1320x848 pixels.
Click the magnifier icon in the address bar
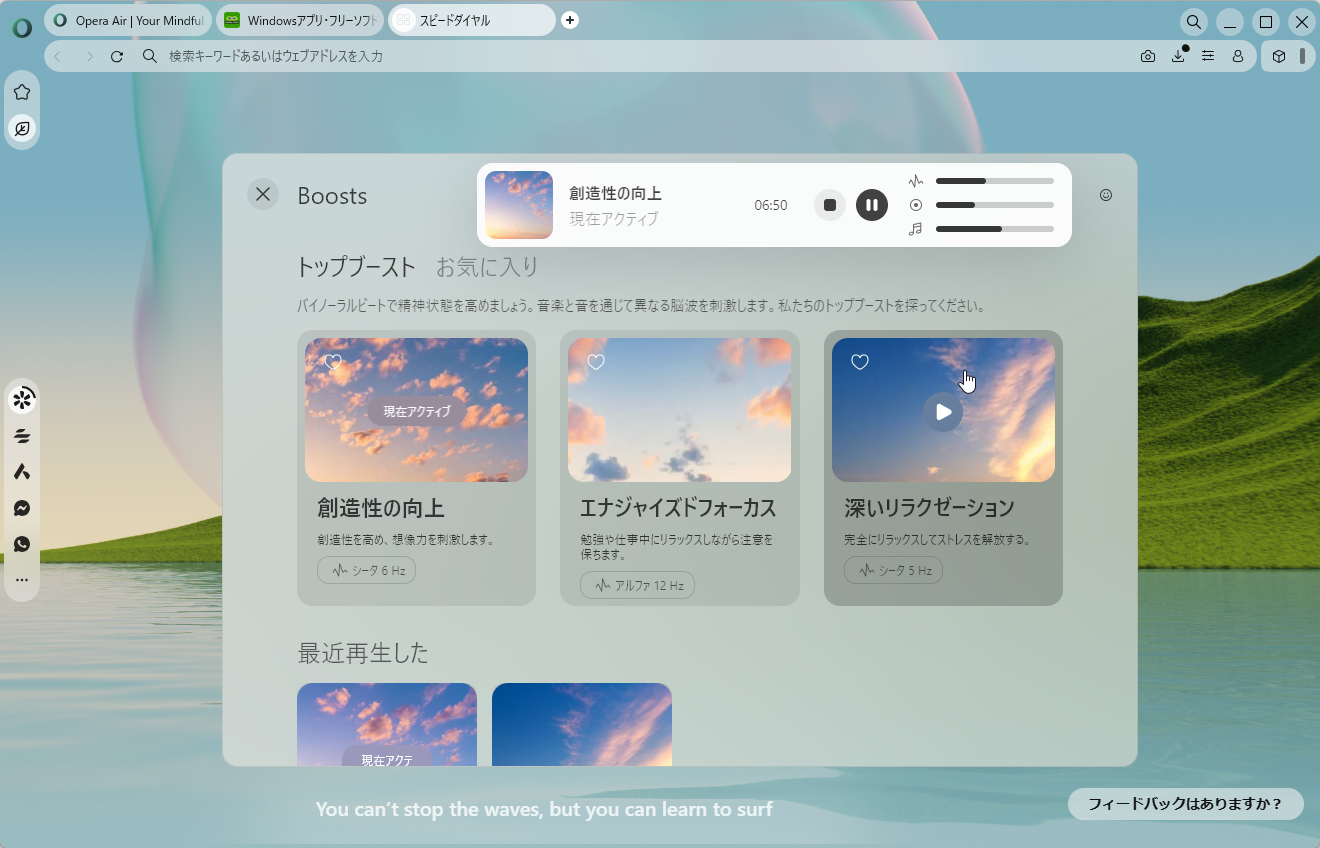150,57
